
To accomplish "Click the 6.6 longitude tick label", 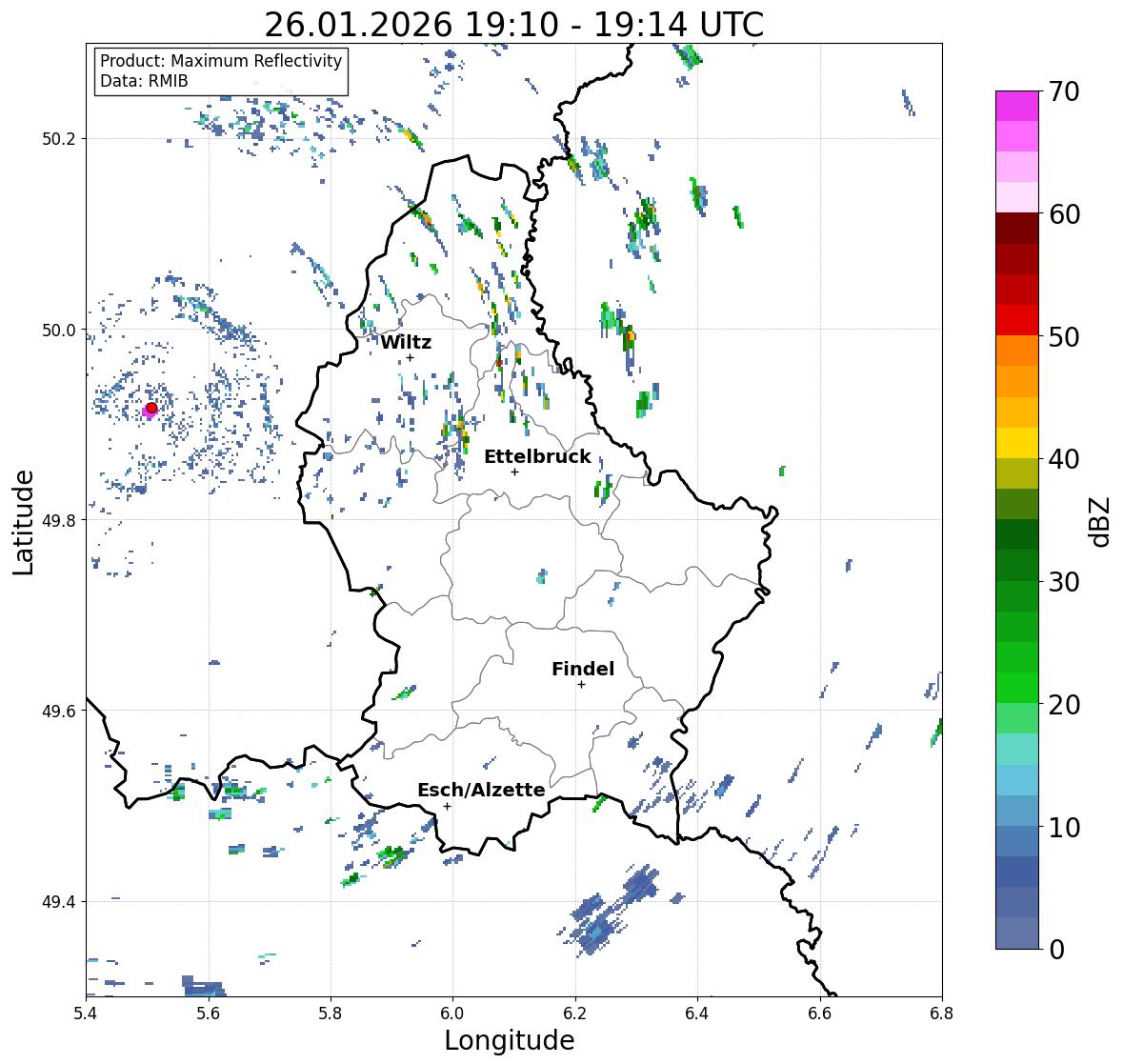I will (x=820, y=1014).
